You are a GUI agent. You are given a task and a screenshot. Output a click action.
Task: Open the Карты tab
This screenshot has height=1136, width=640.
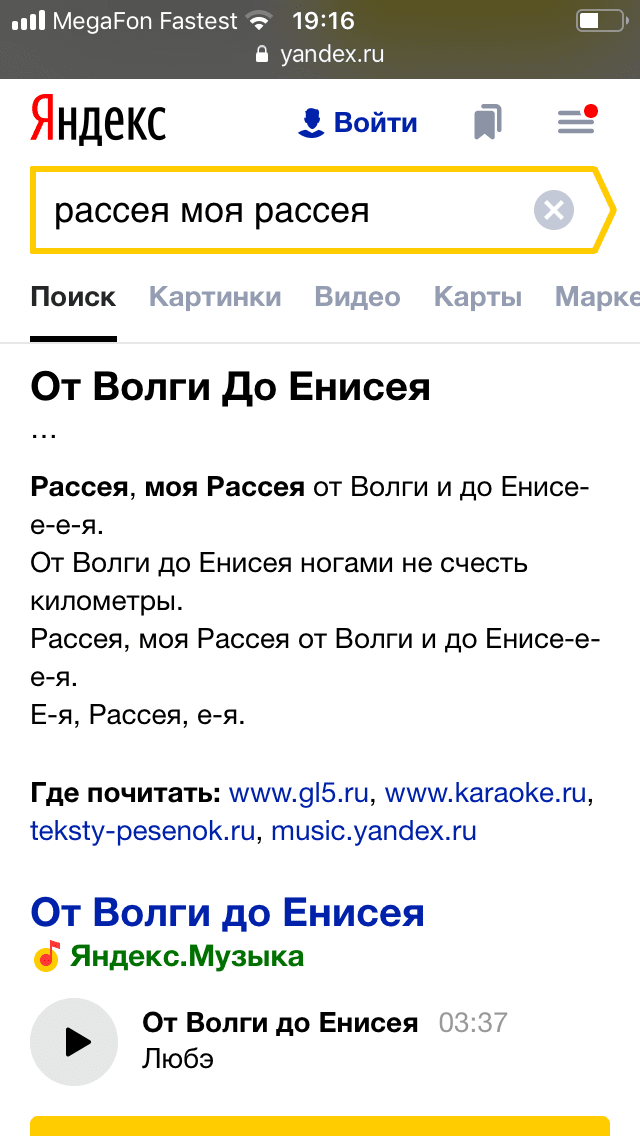pos(478,297)
